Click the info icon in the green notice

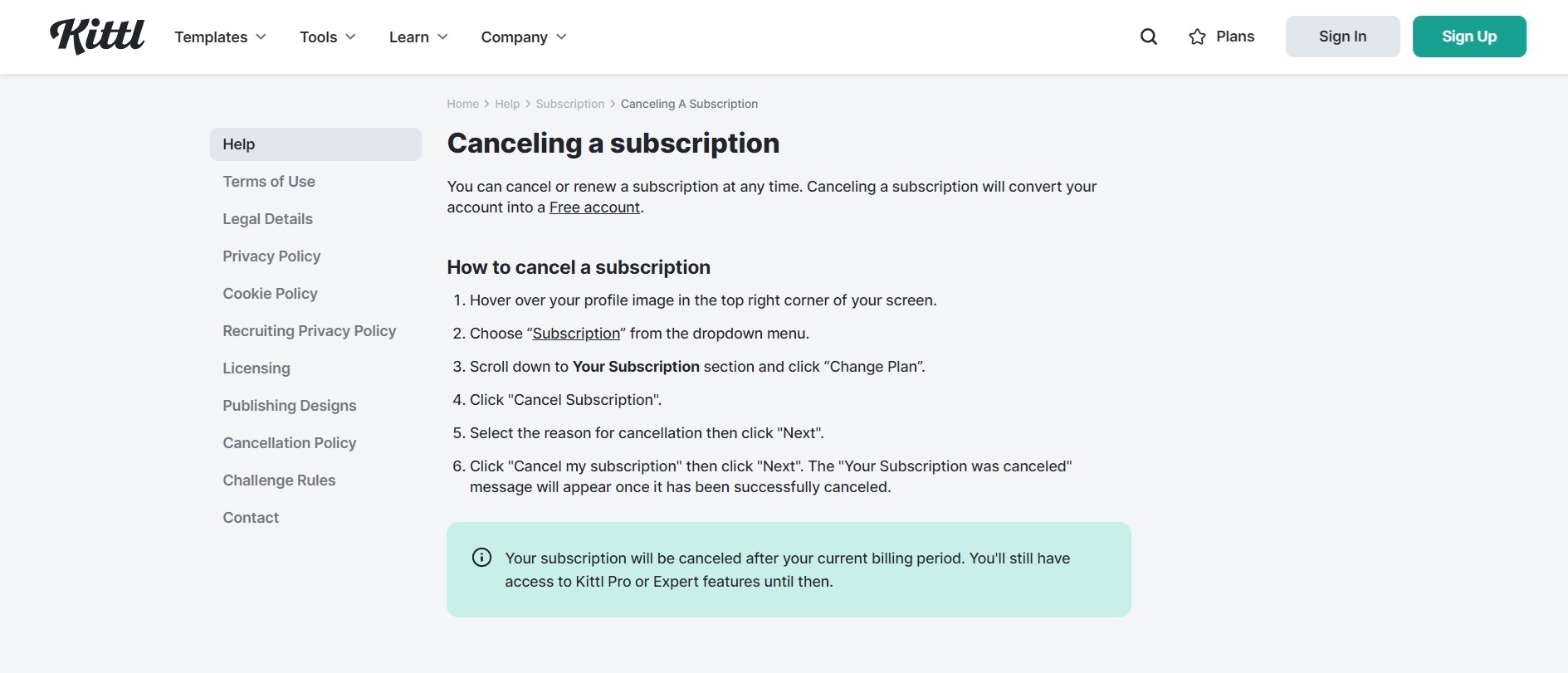[481, 558]
